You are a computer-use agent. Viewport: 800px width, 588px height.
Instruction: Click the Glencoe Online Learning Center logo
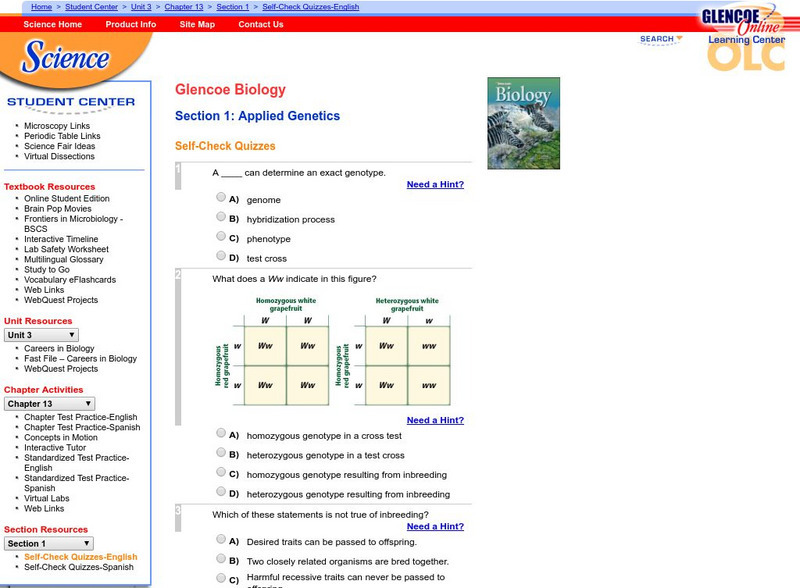(745, 38)
